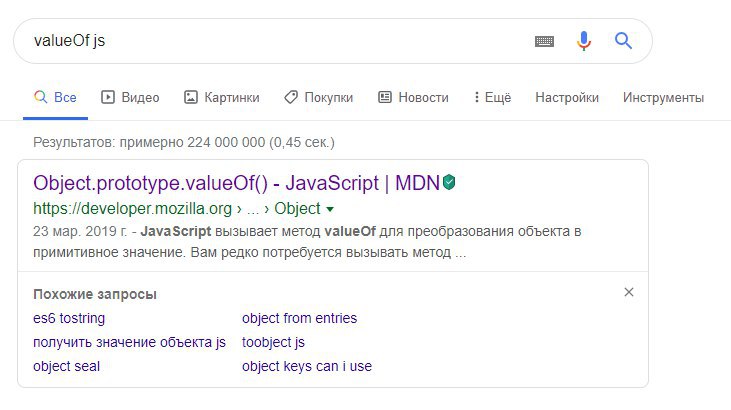This screenshot has height=410, width=731.
Task: Switch to the Все results tab
Action: pos(55,97)
